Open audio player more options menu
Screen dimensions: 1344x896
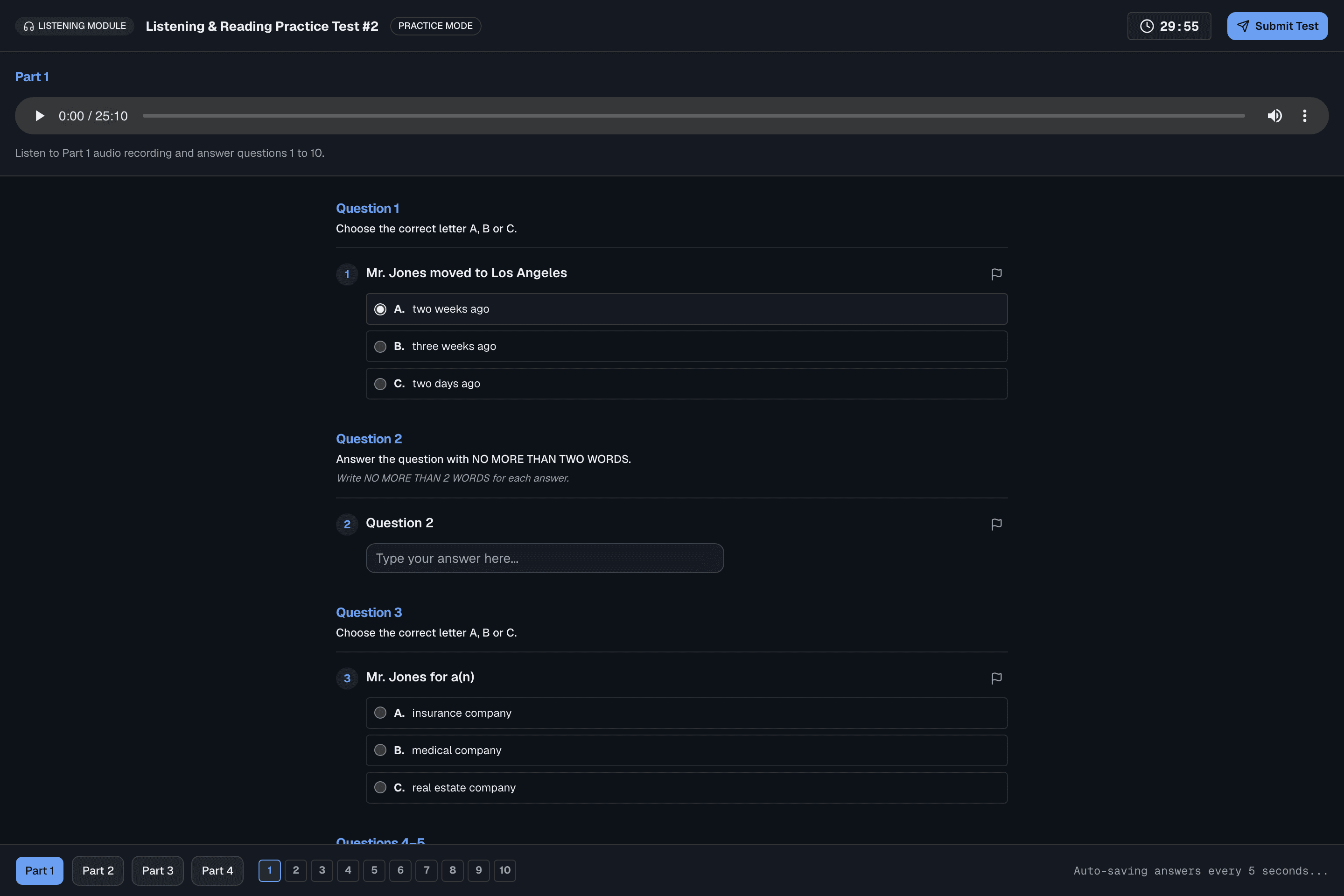pos(1305,116)
